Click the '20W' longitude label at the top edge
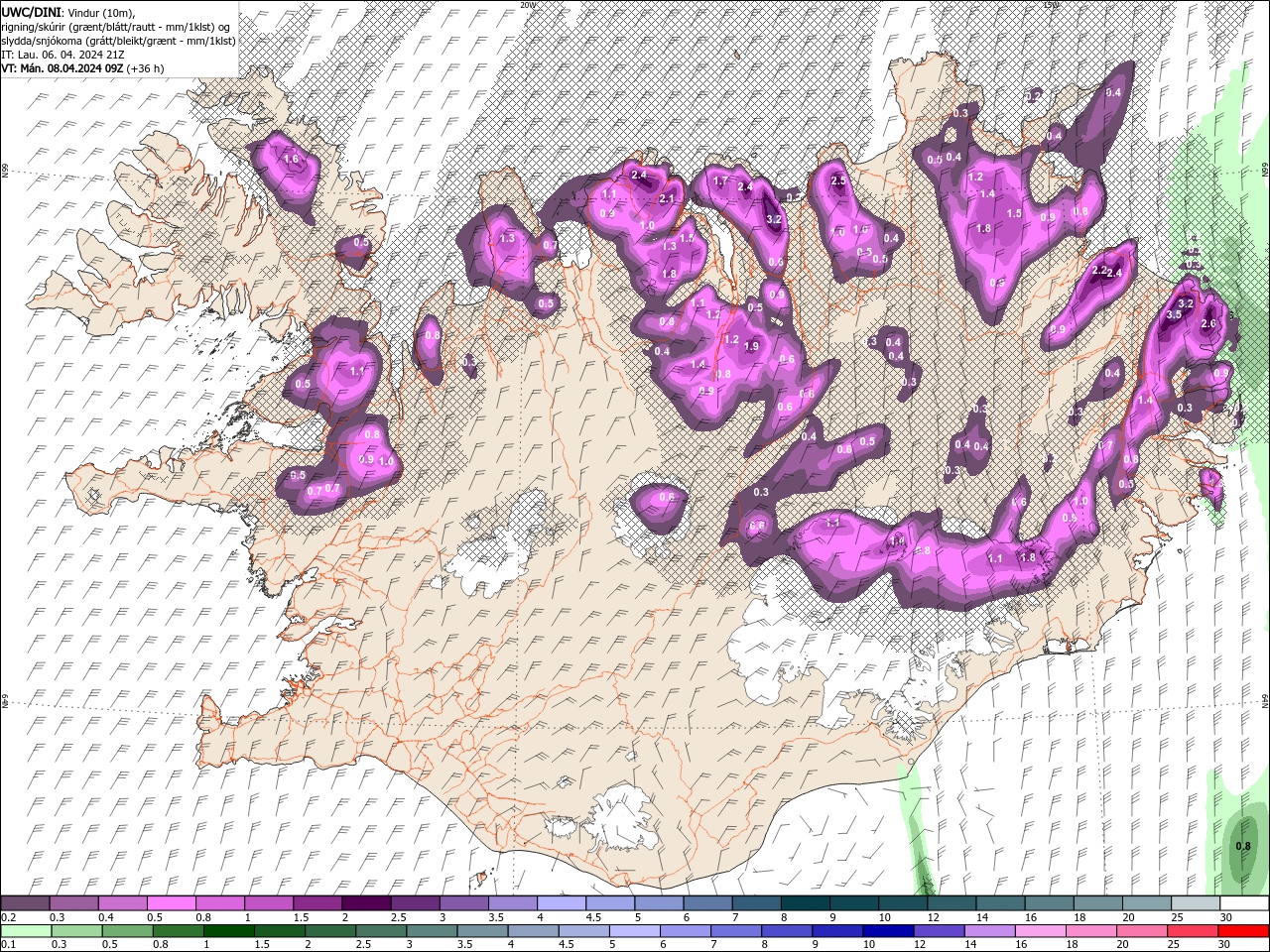 pos(527,4)
